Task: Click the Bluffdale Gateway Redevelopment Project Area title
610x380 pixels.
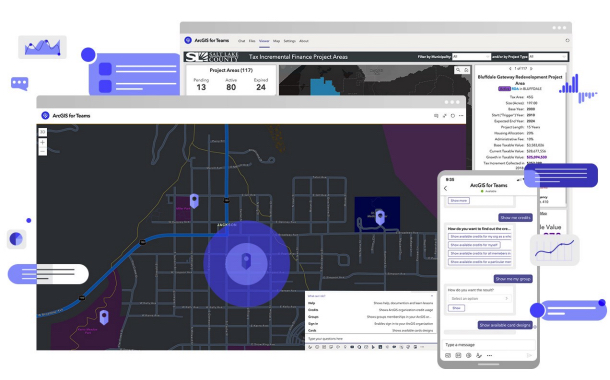Action: [520, 80]
